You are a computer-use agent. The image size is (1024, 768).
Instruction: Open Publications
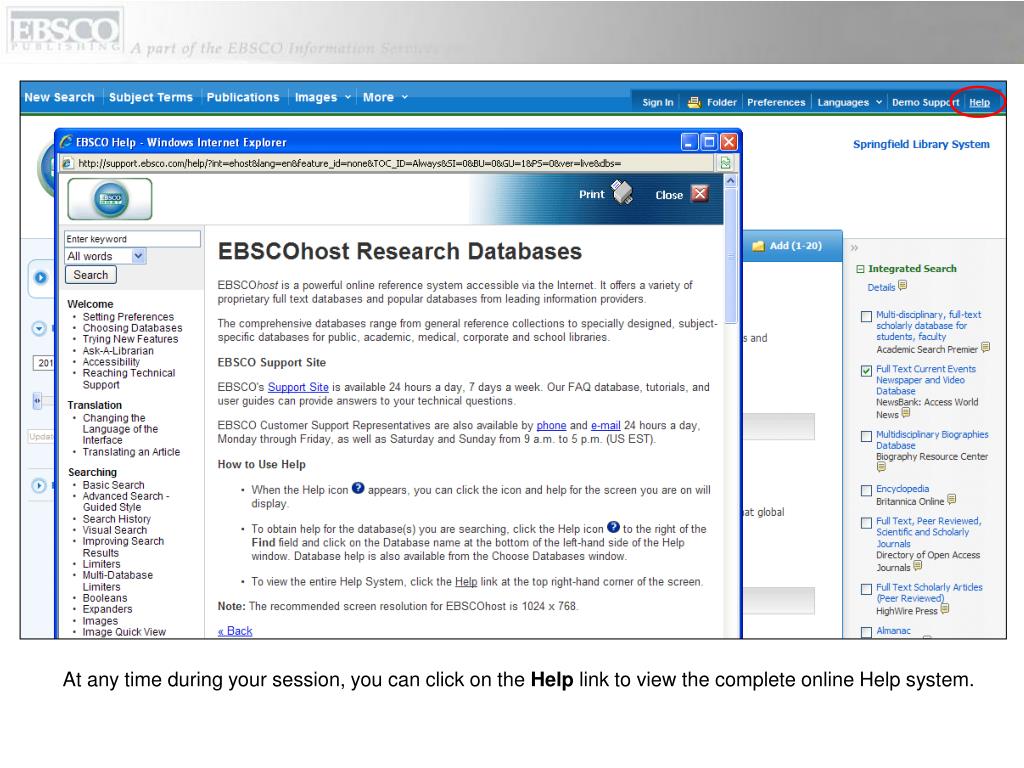click(x=243, y=97)
